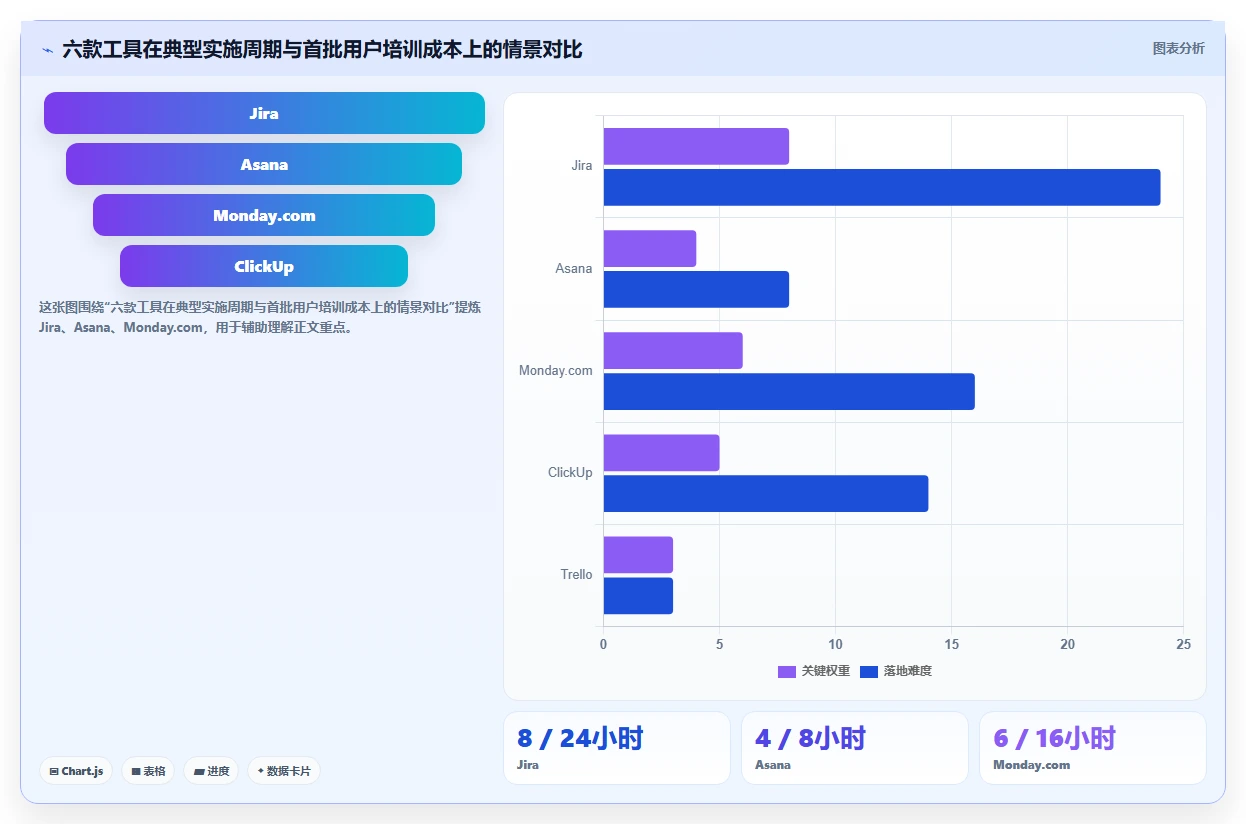Screen dimensions: 1246x824
Task: Click the x-axis value 5
Action: click(x=719, y=644)
